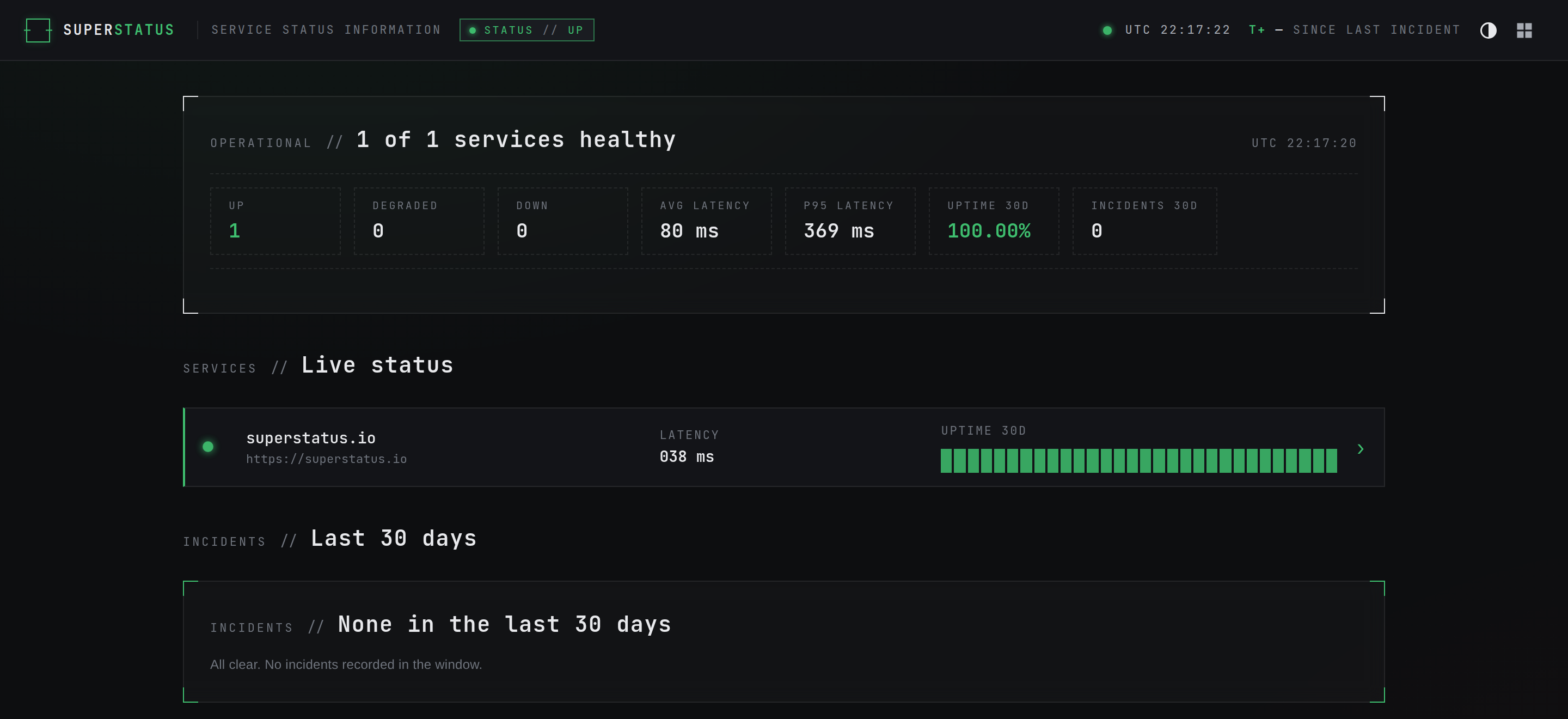Click the 'Last 30 days' incidents heading
The height and width of the screenshot is (719, 1568).
[x=393, y=538]
